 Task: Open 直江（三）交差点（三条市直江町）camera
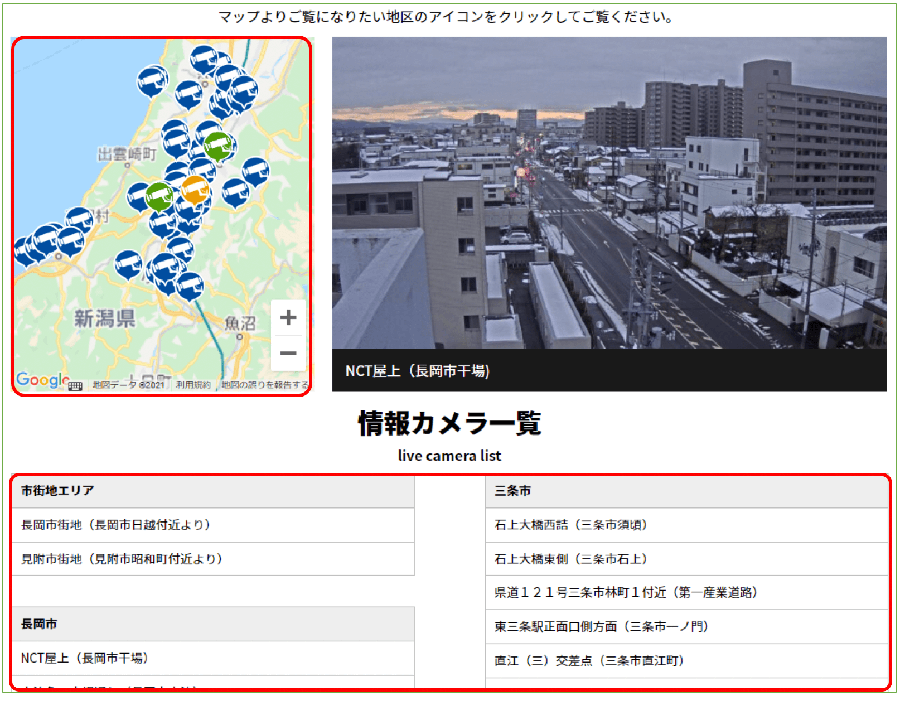click(x=686, y=661)
